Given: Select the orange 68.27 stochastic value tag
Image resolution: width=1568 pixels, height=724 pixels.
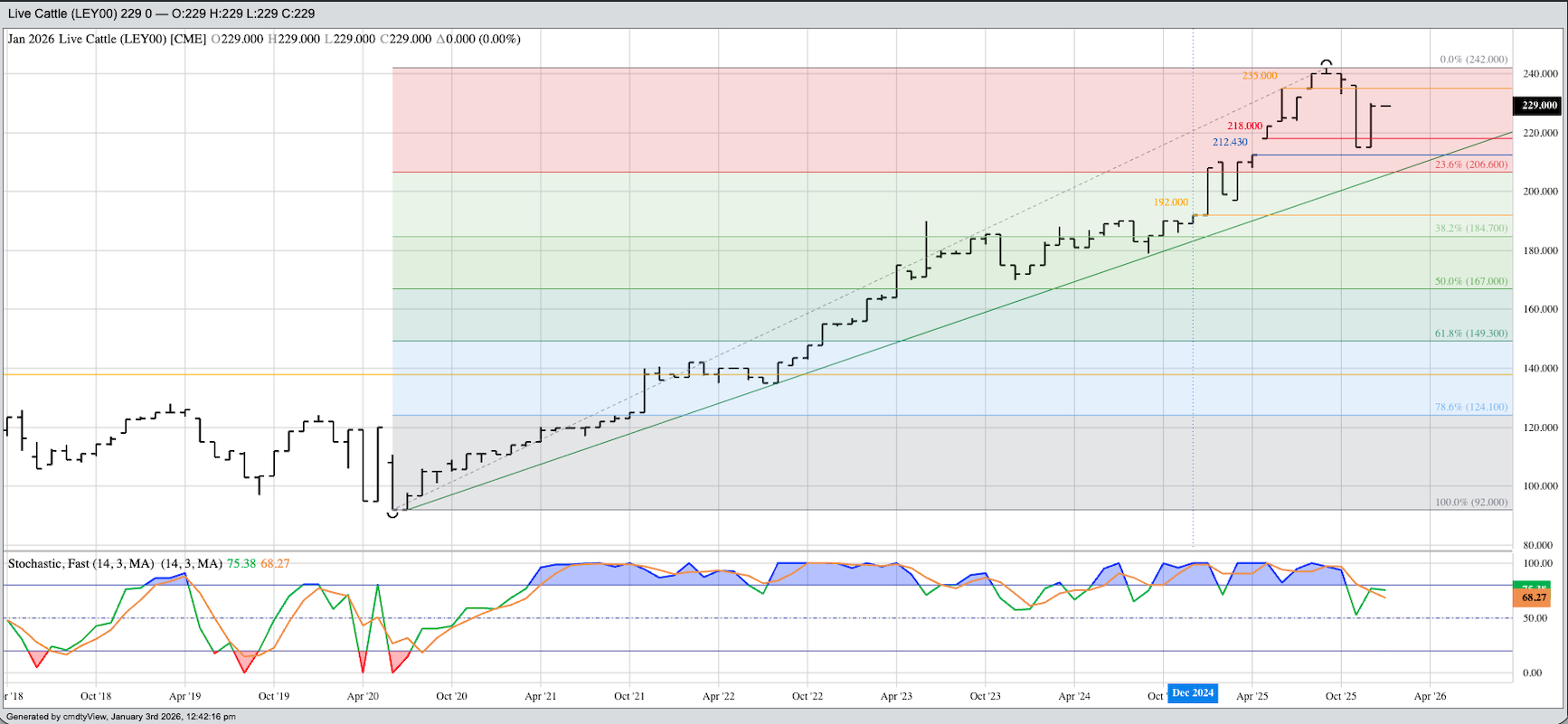Looking at the screenshot, I should click(x=1533, y=597).
